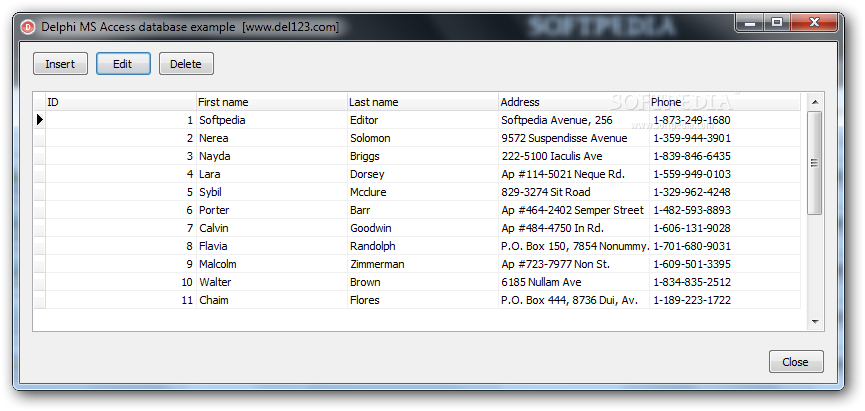The image size is (865, 411).
Task: Select address P.O. Box 444, 8736 Dui, Av.
Action: click(x=574, y=300)
